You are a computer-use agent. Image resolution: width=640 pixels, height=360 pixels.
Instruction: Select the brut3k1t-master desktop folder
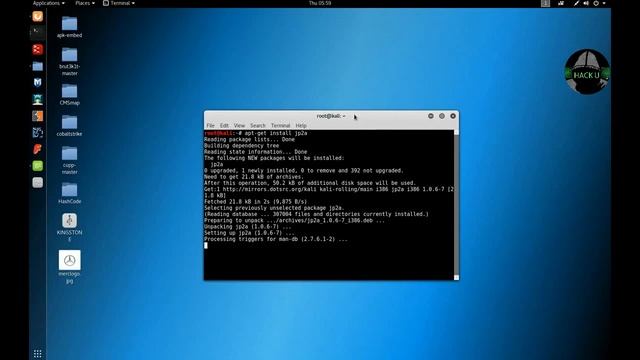69,61
